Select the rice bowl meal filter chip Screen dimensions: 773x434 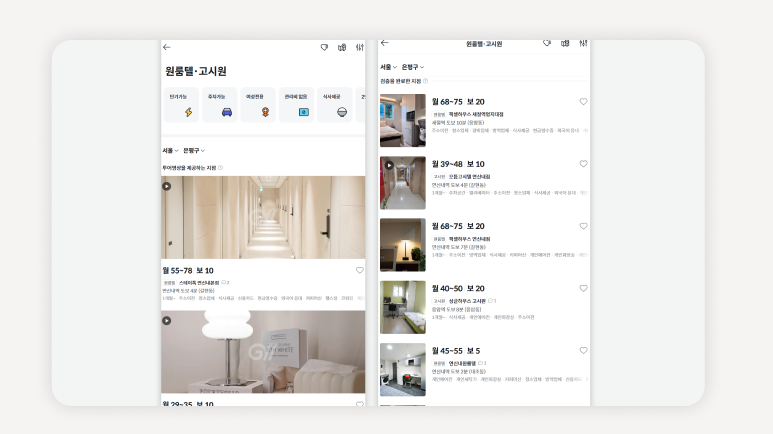(x=335, y=105)
